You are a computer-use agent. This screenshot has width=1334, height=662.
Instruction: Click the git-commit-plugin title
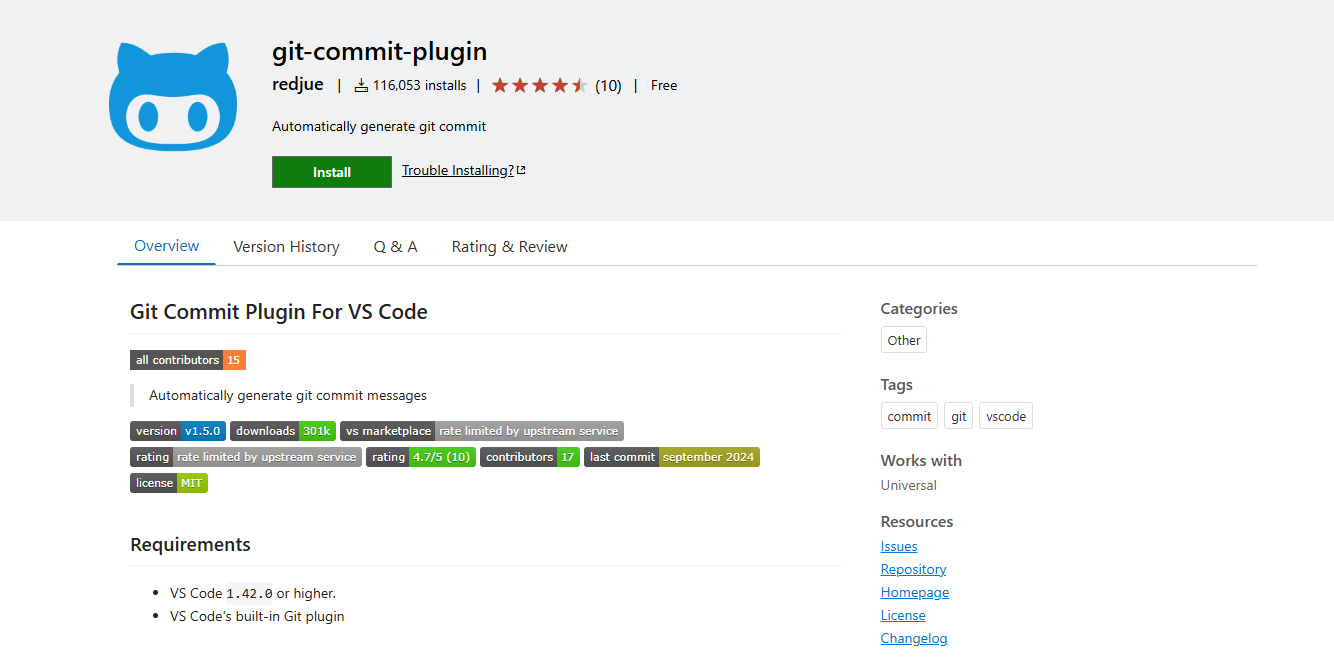click(x=380, y=50)
